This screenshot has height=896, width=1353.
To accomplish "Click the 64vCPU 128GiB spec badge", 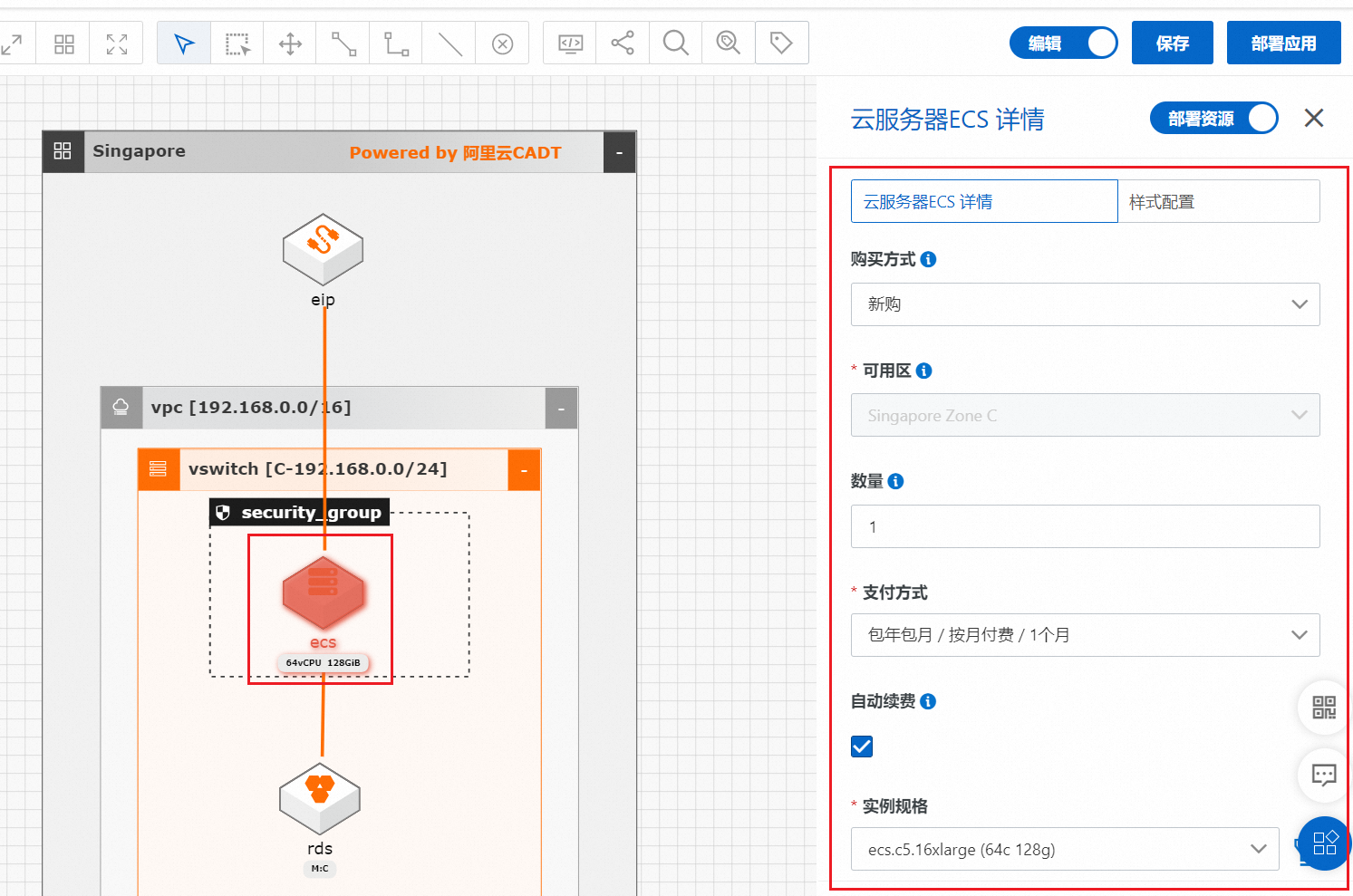I will point(323,662).
